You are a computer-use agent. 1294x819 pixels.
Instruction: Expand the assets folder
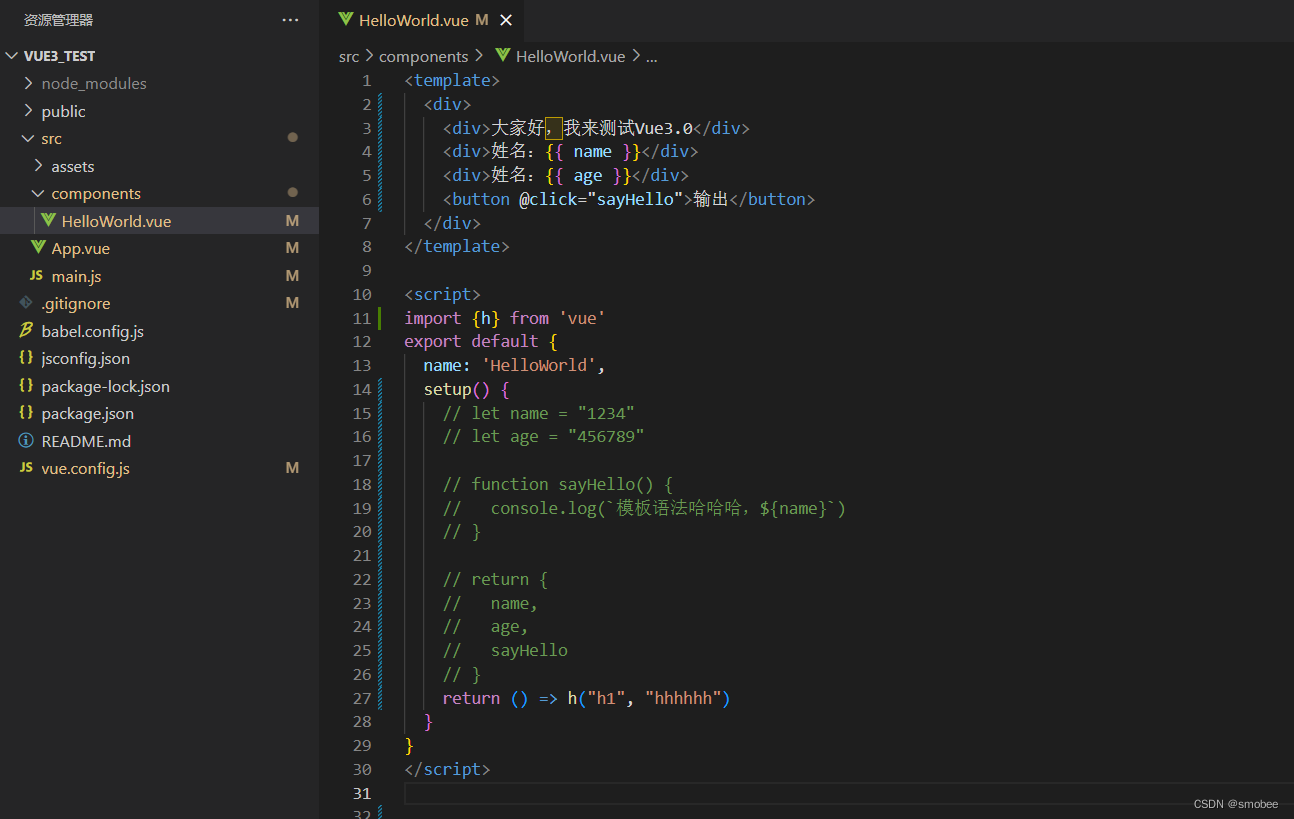[38, 166]
